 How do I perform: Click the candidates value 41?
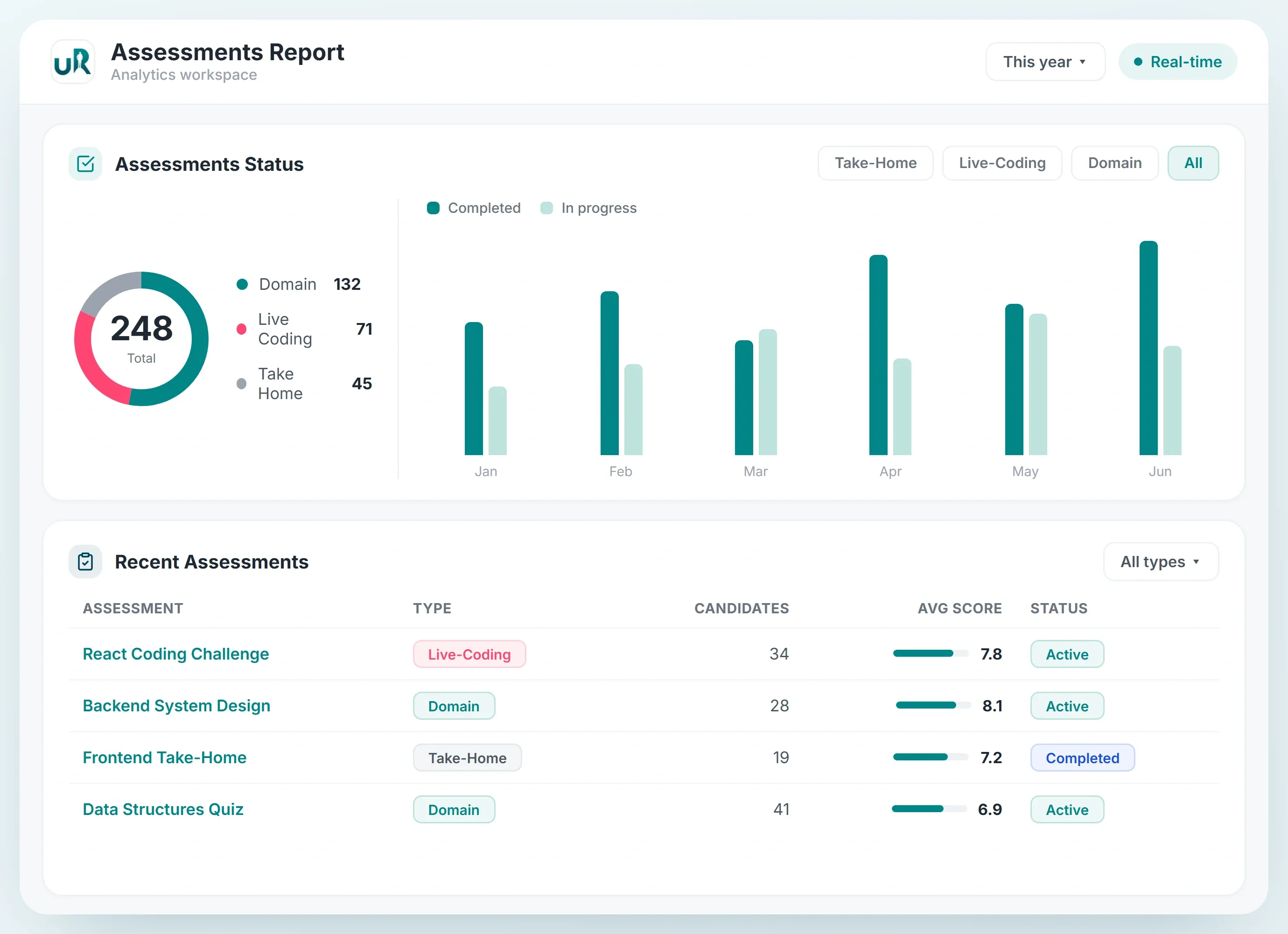[x=781, y=809]
